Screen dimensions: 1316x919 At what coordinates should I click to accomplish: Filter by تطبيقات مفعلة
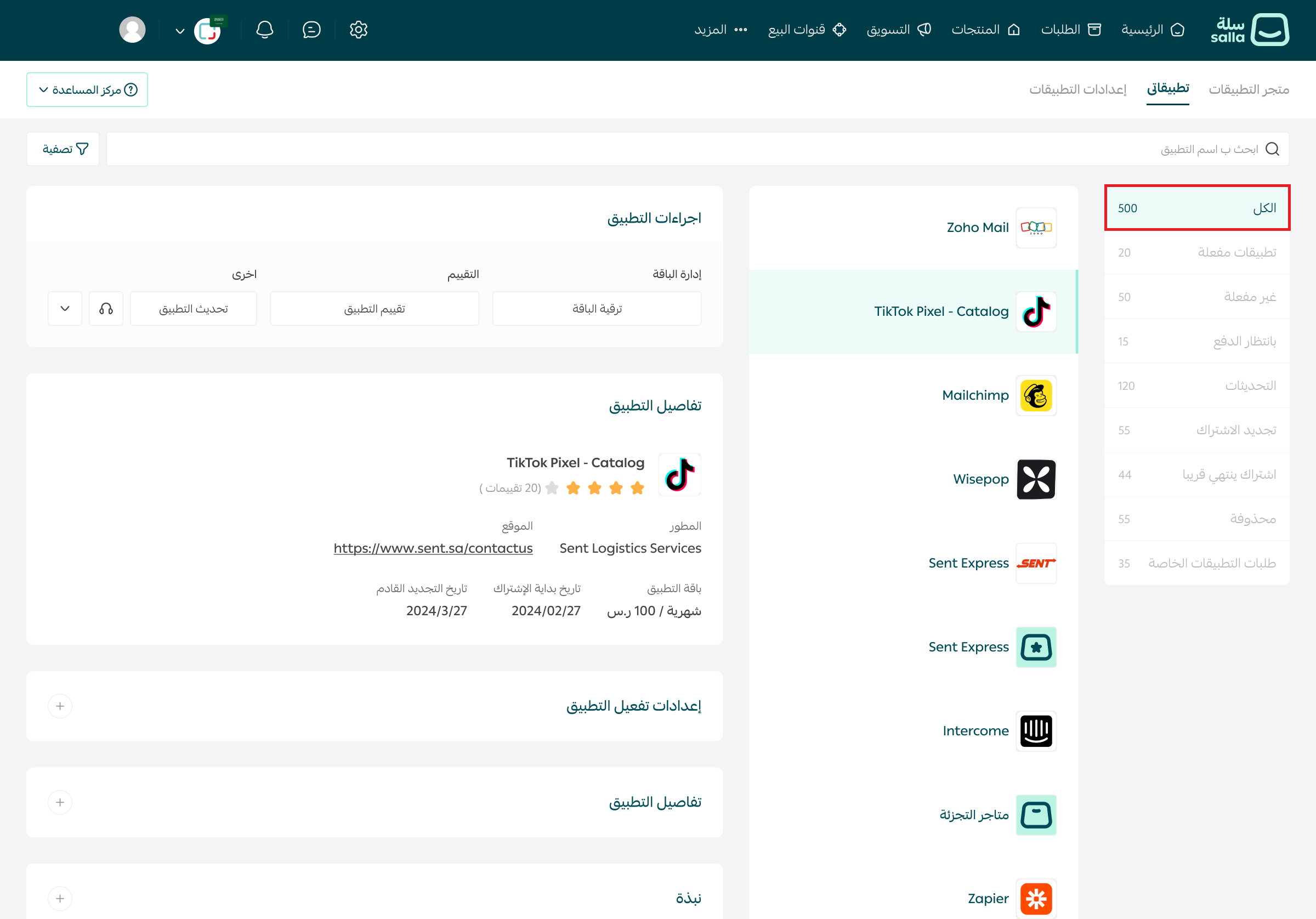click(x=1197, y=252)
